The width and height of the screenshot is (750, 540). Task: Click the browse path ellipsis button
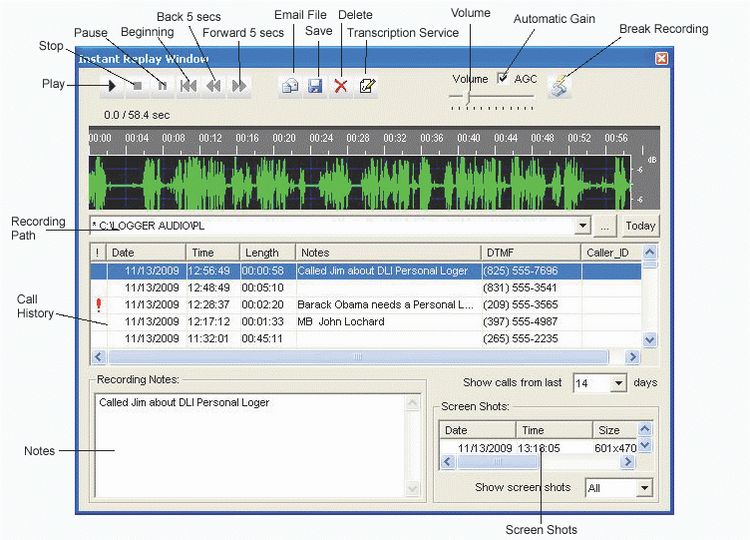pos(605,226)
